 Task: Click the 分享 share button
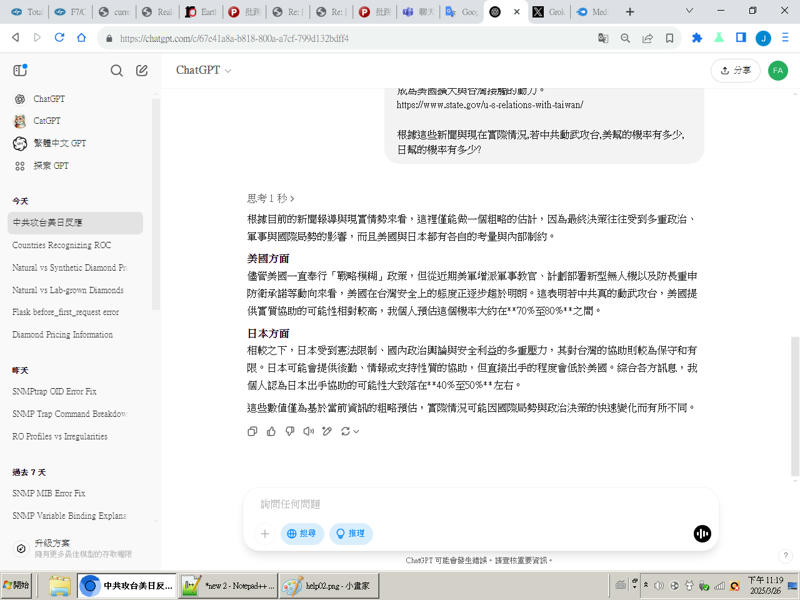point(734,71)
